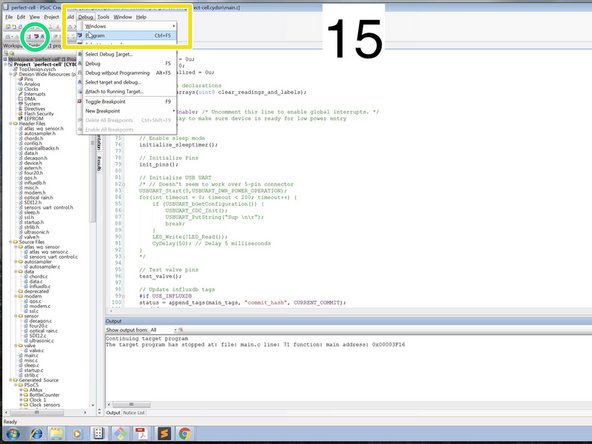
Task: Select Pins under Design Wide Resources
Action: pos(28,79)
